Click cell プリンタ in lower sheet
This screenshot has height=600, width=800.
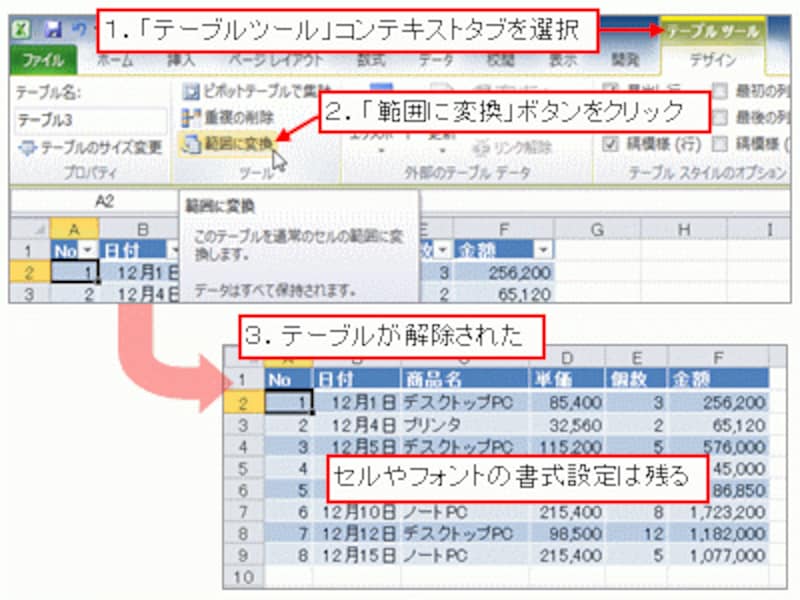[464, 424]
